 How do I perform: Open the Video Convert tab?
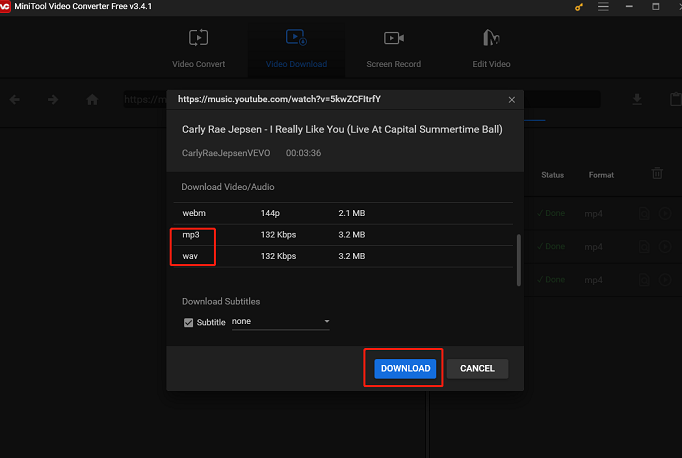[x=198, y=49]
